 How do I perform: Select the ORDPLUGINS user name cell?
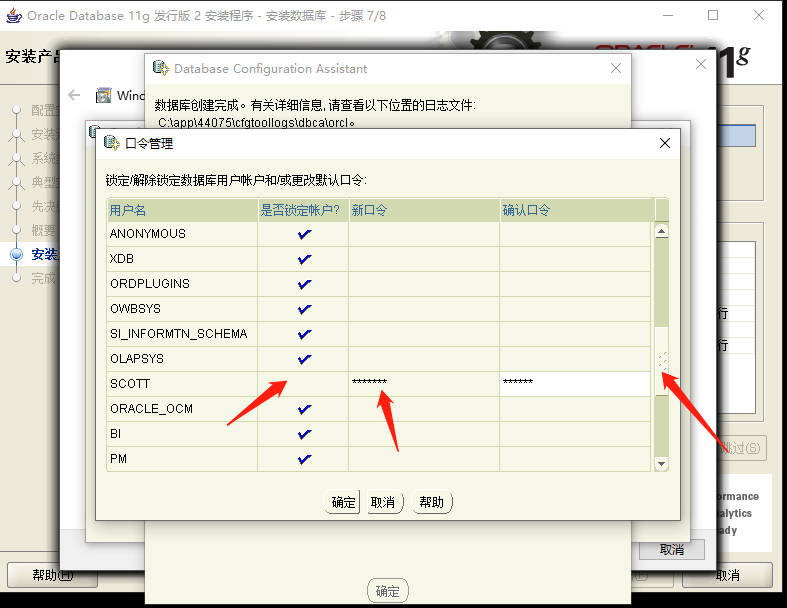click(x=182, y=284)
